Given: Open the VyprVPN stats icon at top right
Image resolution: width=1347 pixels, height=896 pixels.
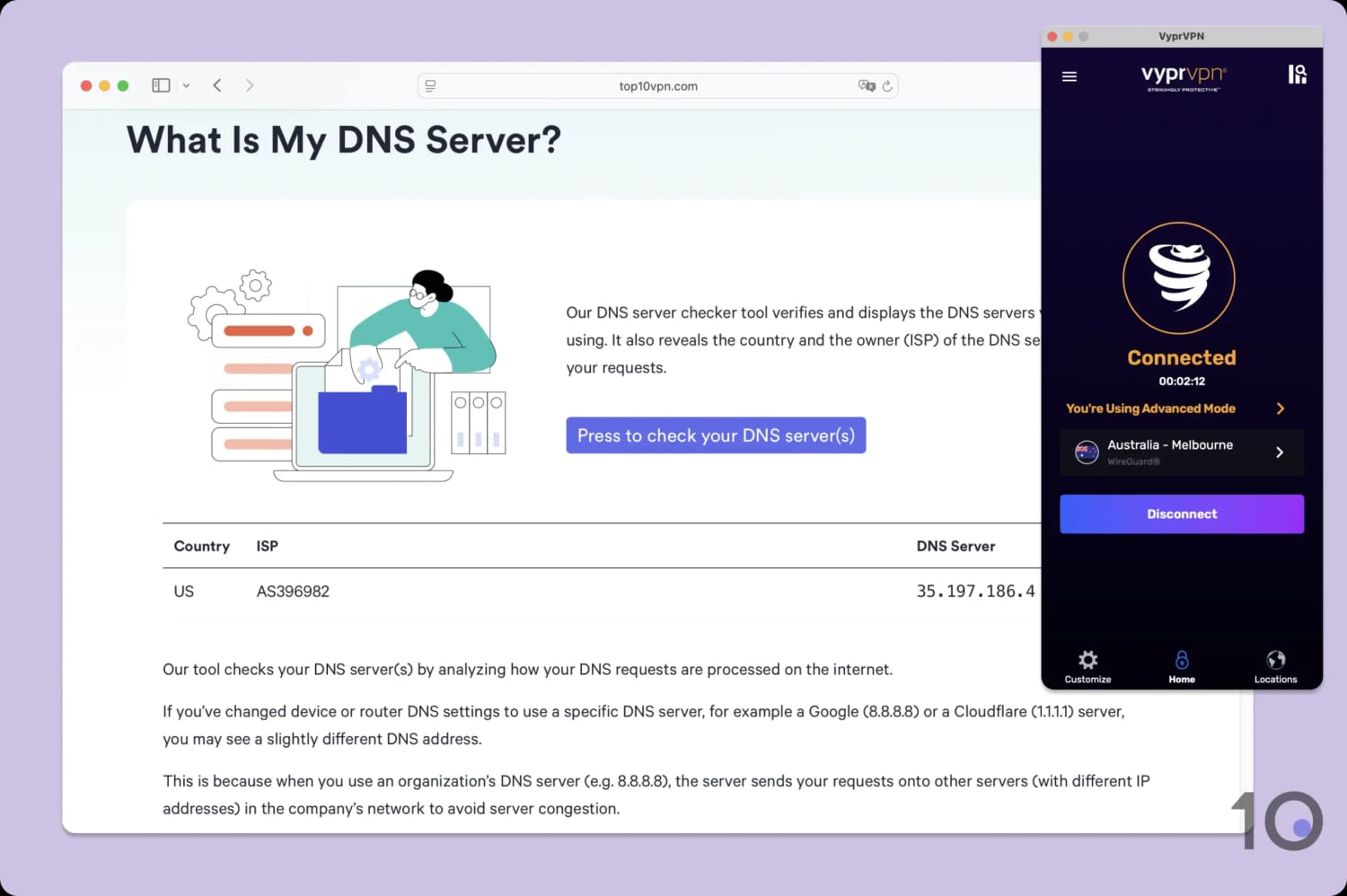Looking at the screenshot, I should coord(1297,74).
